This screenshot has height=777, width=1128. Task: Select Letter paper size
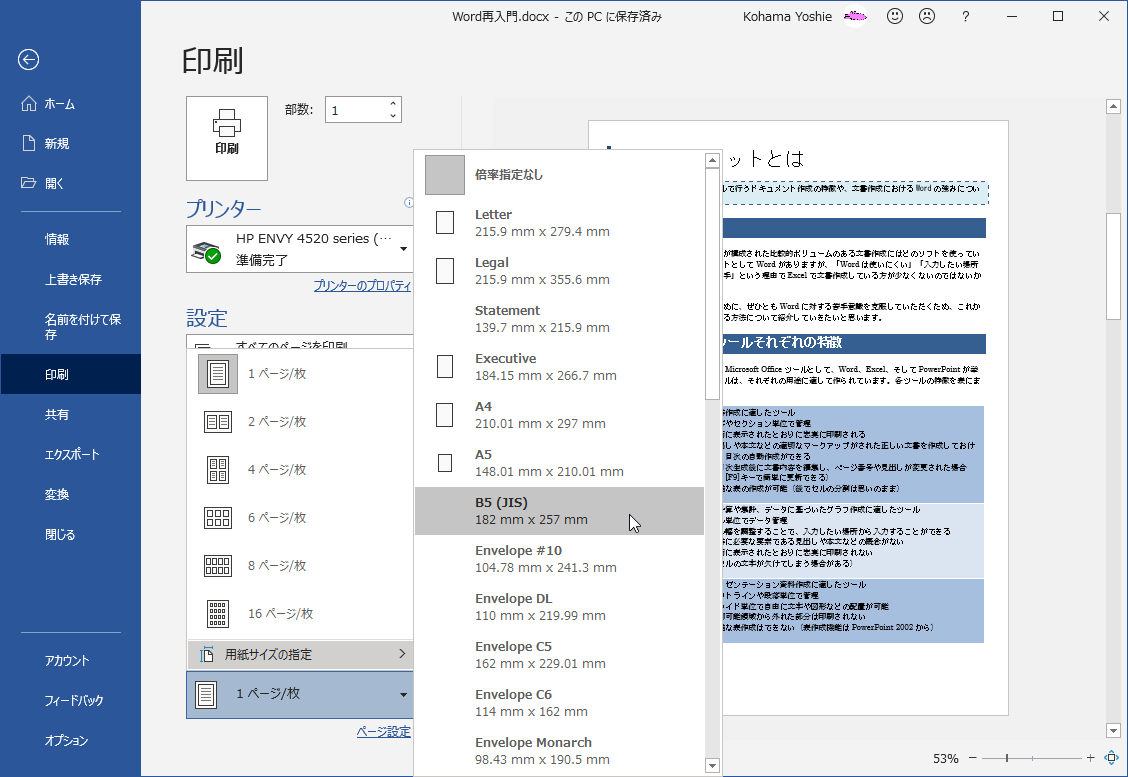point(560,223)
